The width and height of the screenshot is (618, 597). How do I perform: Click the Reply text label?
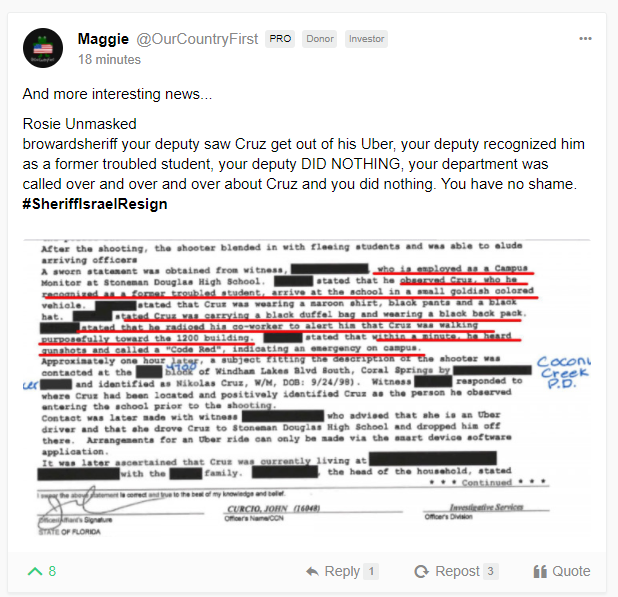coord(342,571)
